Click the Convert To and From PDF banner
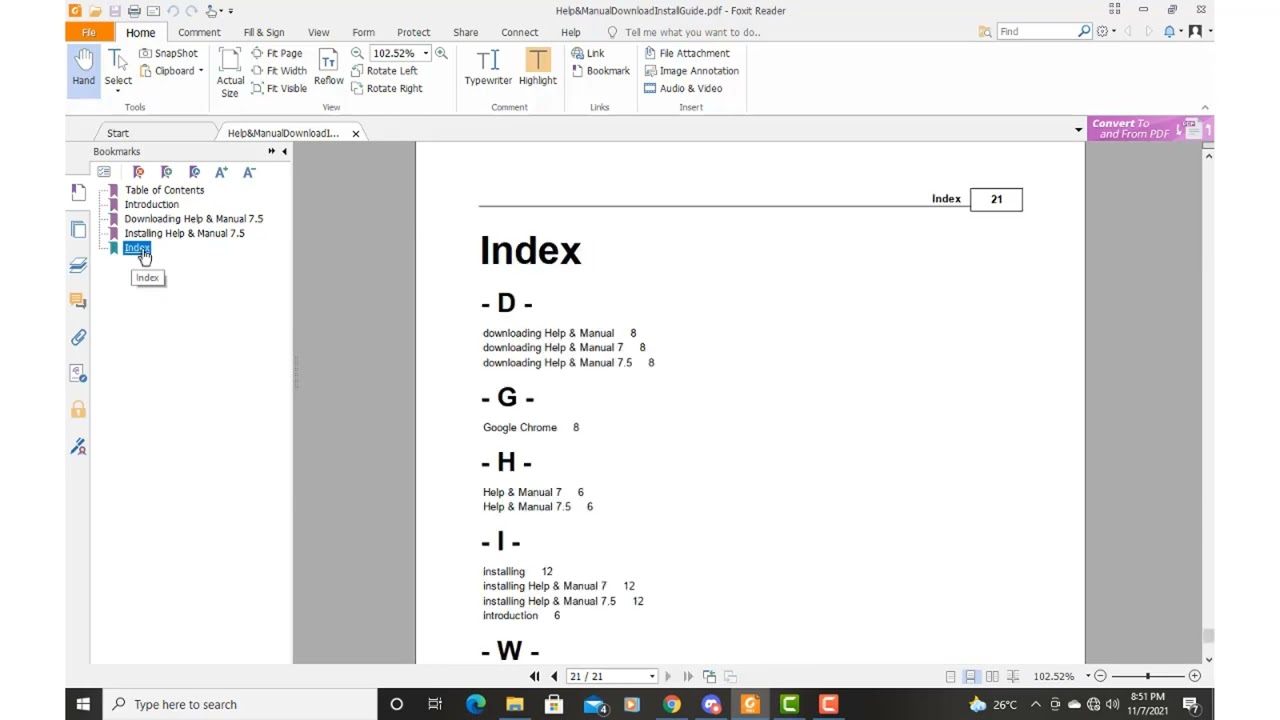The width and height of the screenshot is (1280, 720). (1149, 129)
